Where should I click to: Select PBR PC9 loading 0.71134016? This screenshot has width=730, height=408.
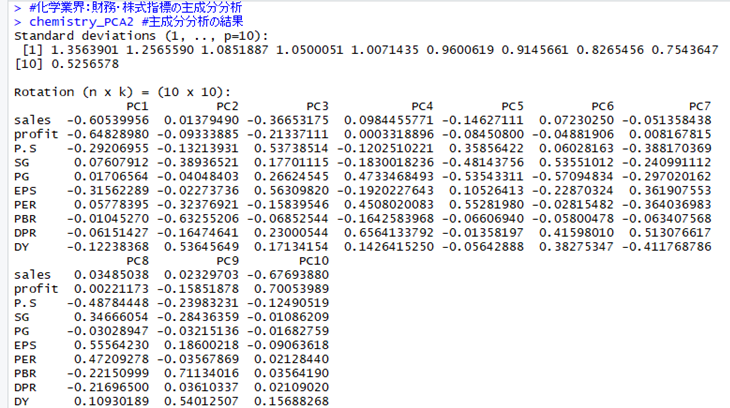pos(201,374)
